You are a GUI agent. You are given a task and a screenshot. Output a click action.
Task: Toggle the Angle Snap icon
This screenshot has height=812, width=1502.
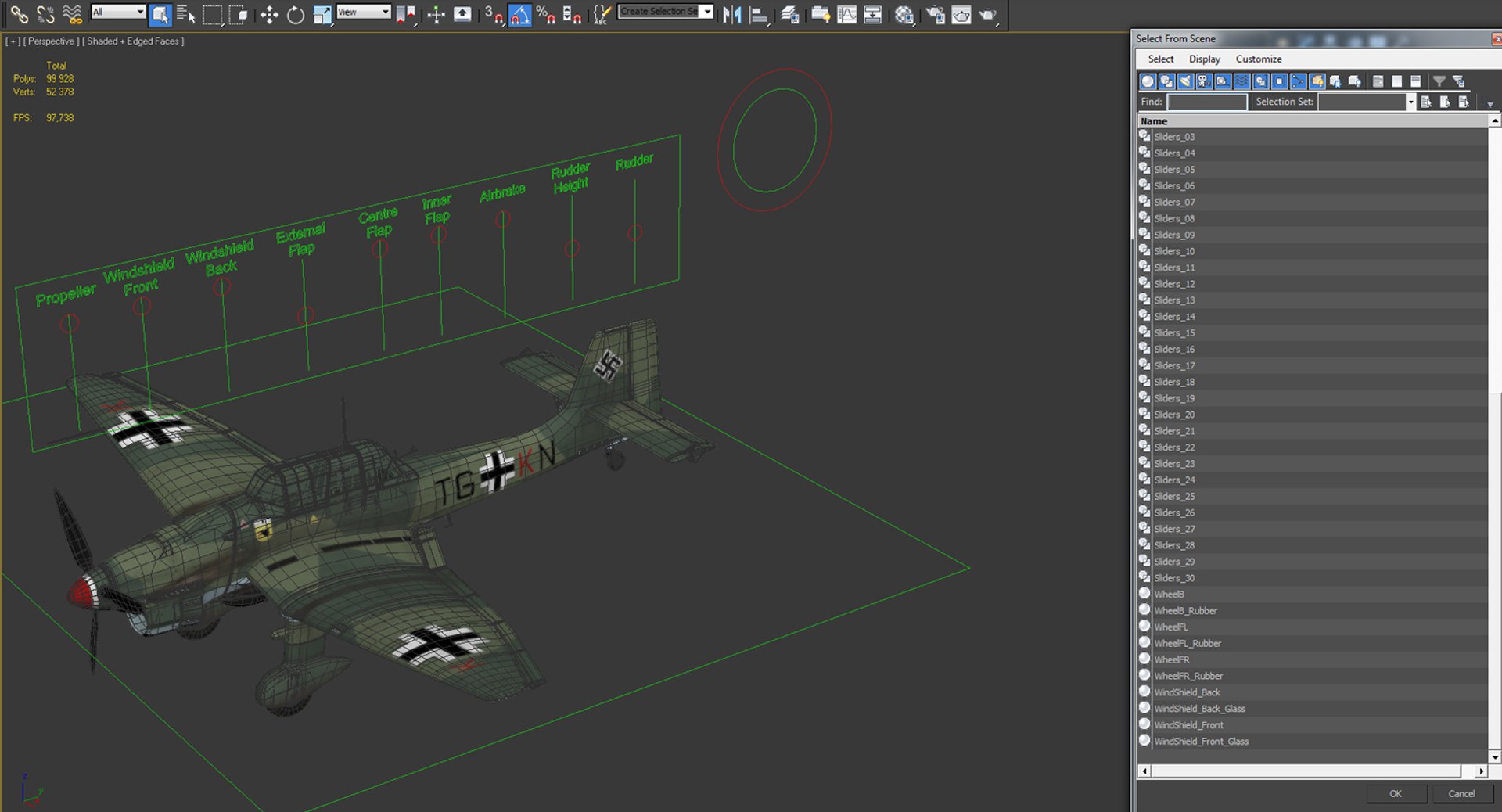(x=519, y=14)
